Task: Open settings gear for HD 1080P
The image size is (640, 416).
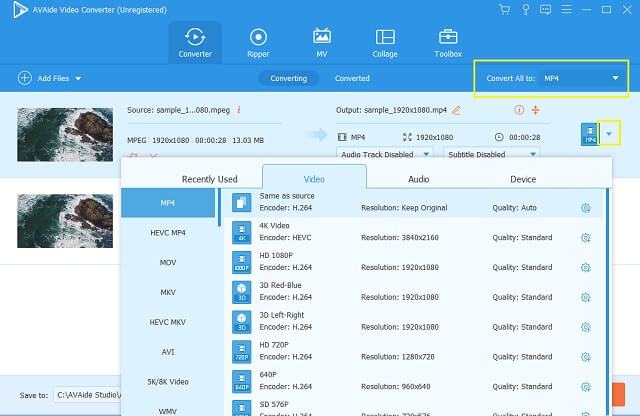Action: tap(586, 267)
